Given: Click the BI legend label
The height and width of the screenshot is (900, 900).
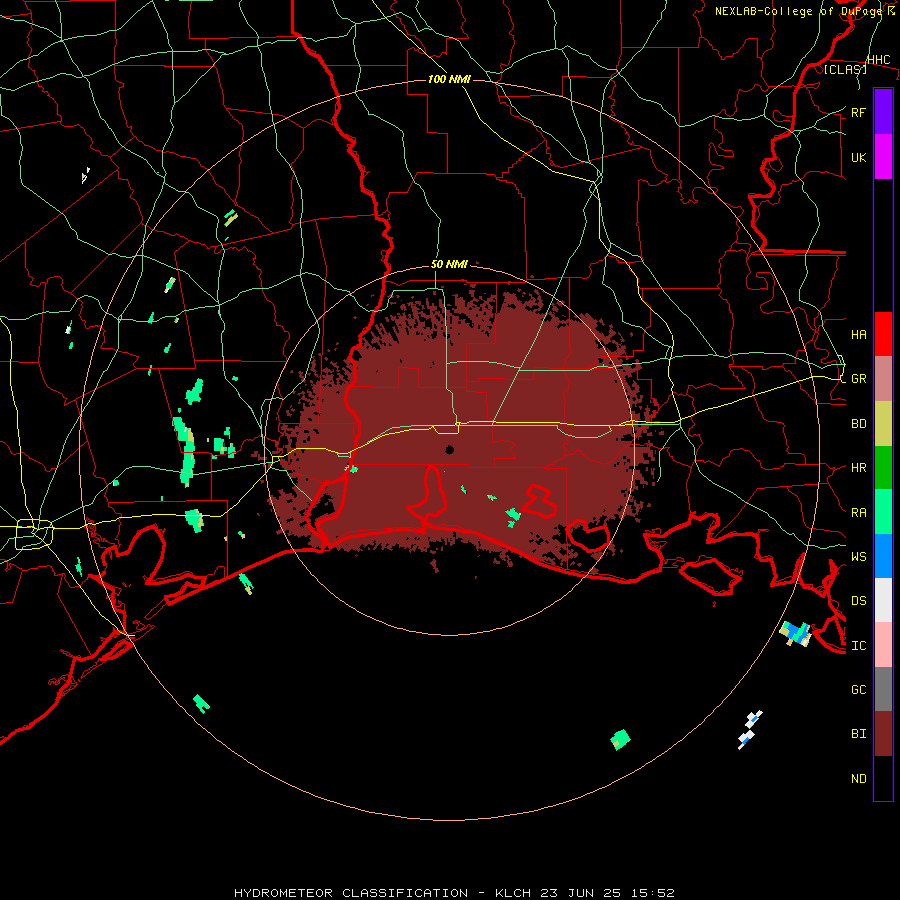Looking at the screenshot, I should pos(859,734).
